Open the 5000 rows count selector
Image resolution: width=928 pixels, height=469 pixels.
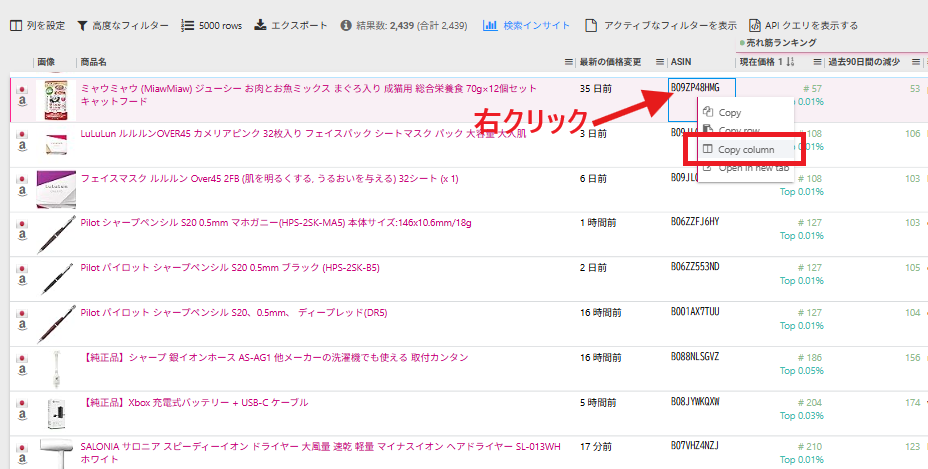[210, 24]
